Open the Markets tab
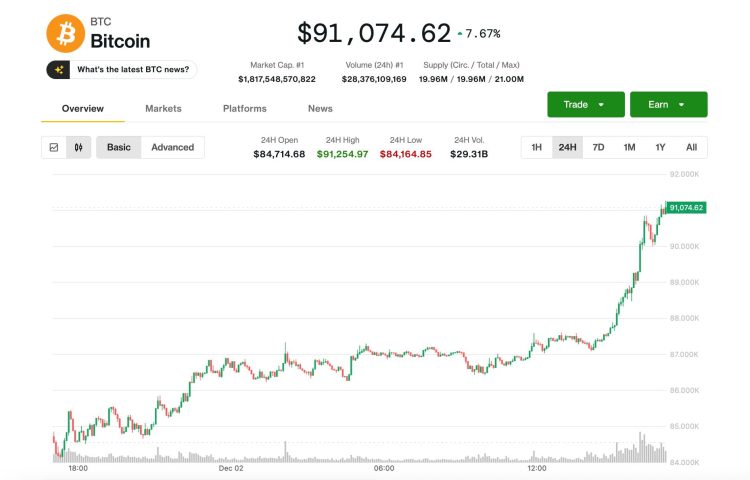 [163, 108]
